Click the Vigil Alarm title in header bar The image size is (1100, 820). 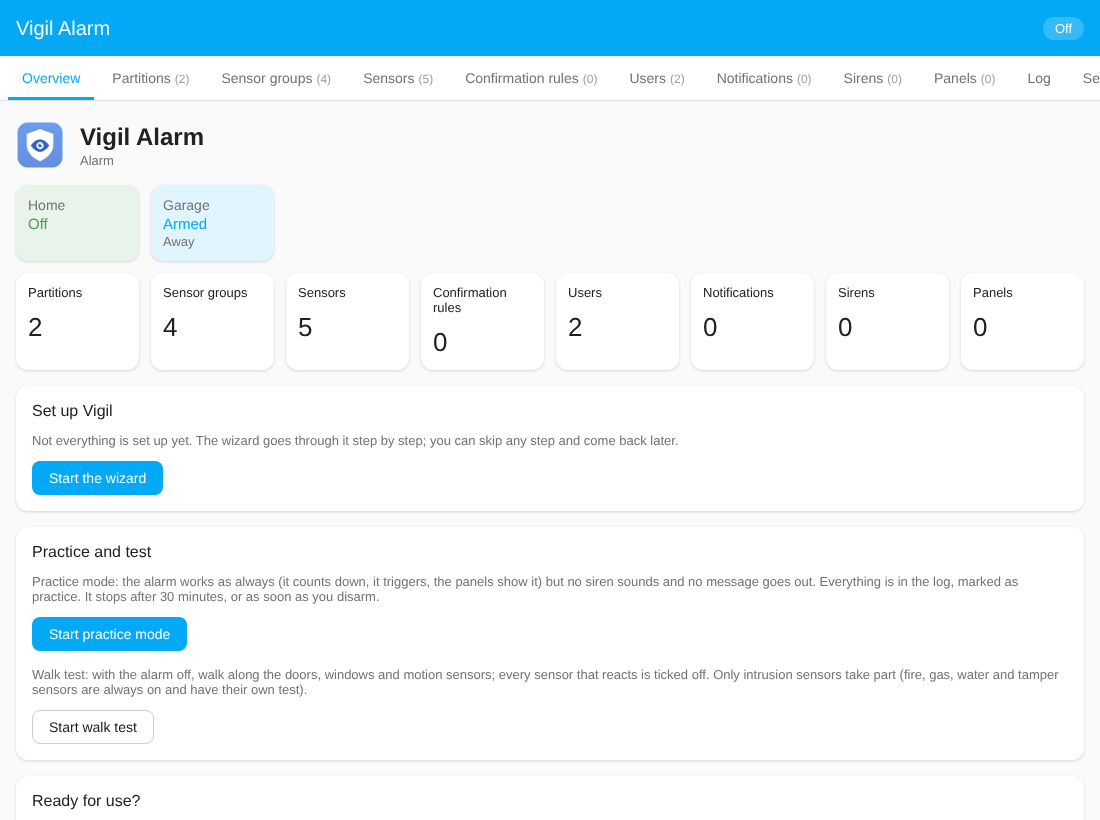(x=63, y=29)
